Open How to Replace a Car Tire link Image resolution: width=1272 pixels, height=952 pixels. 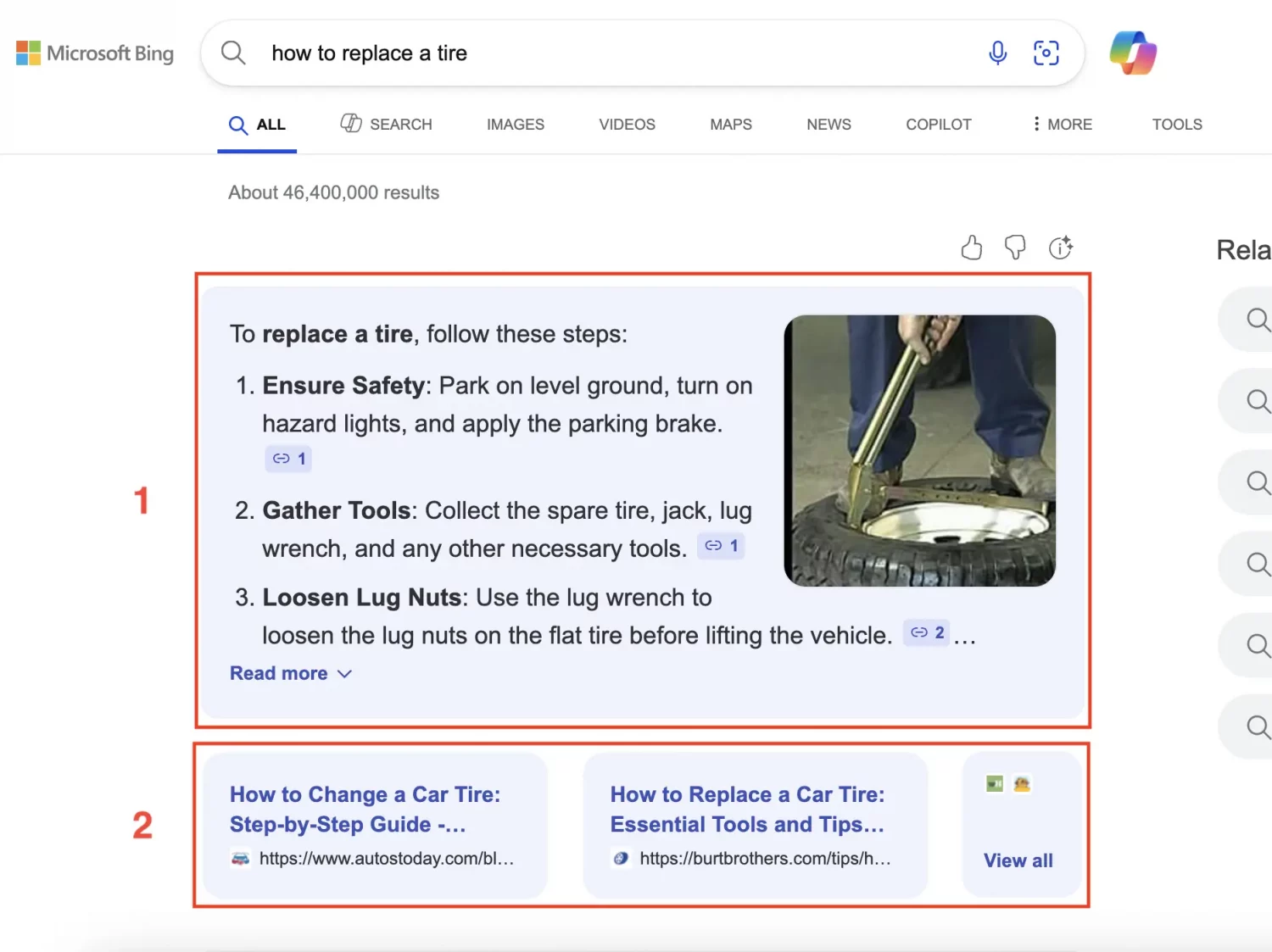(x=748, y=810)
